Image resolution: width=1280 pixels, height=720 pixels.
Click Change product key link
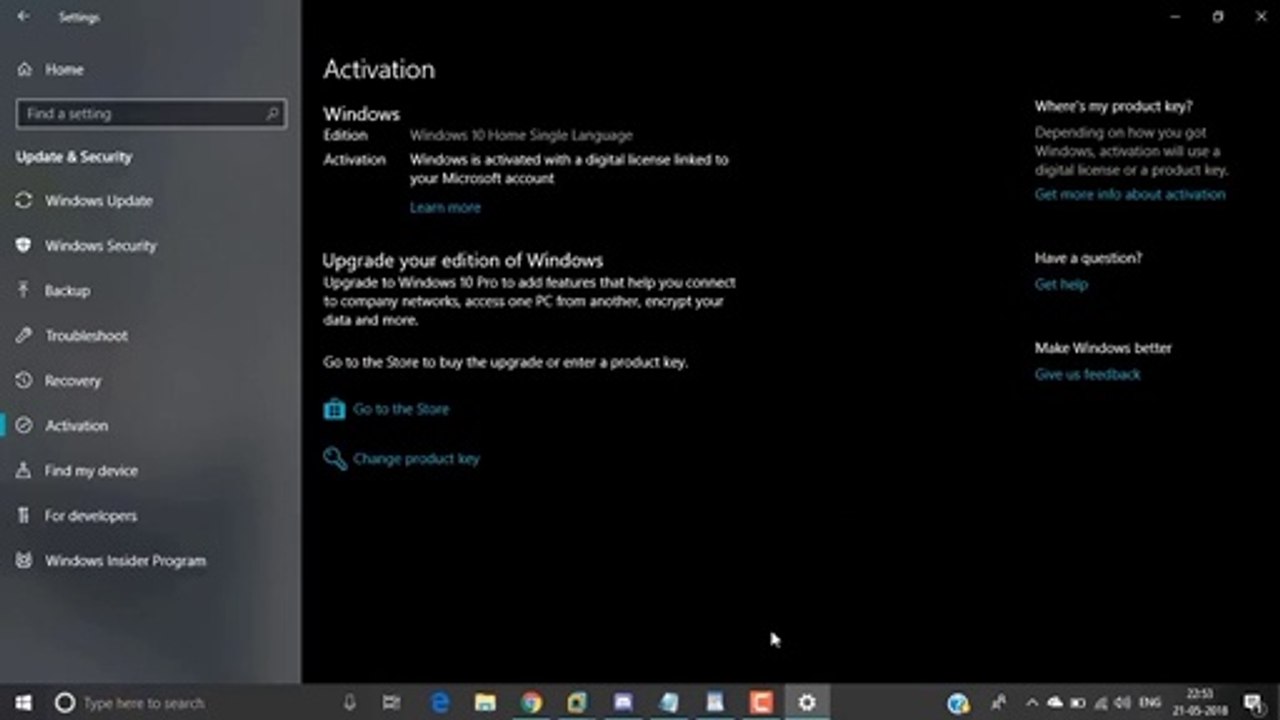[x=416, y=459]
